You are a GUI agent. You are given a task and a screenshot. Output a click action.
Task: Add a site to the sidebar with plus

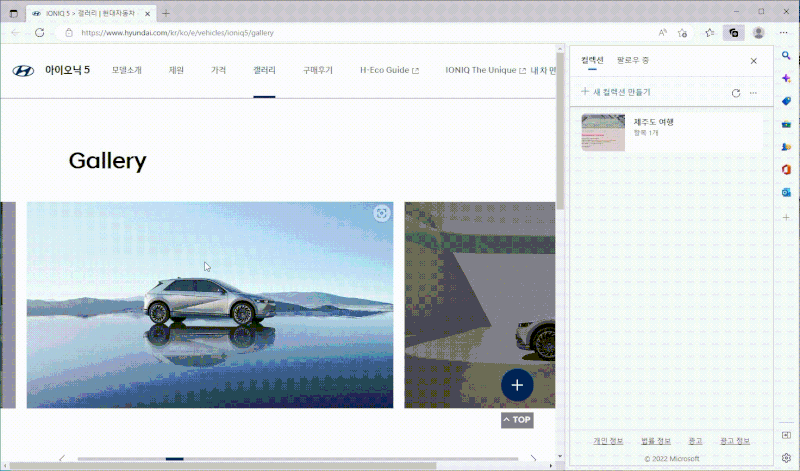[786, 217]
